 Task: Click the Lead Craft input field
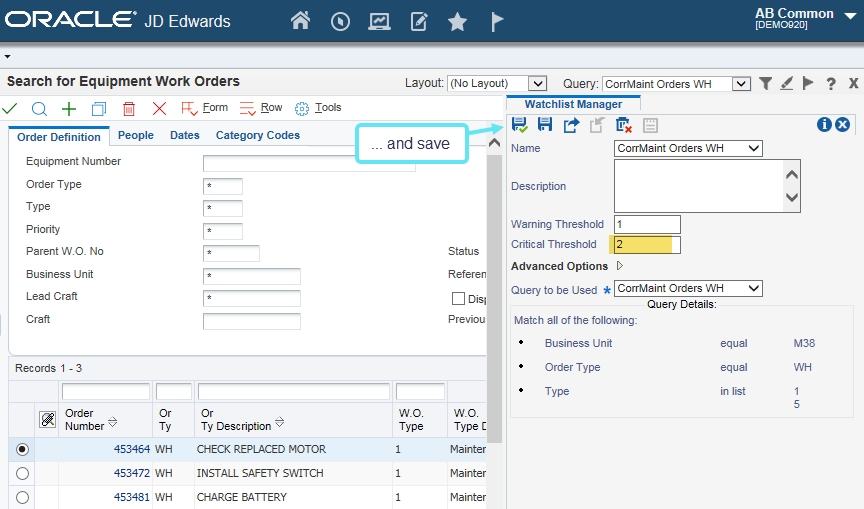pos(252,298)
